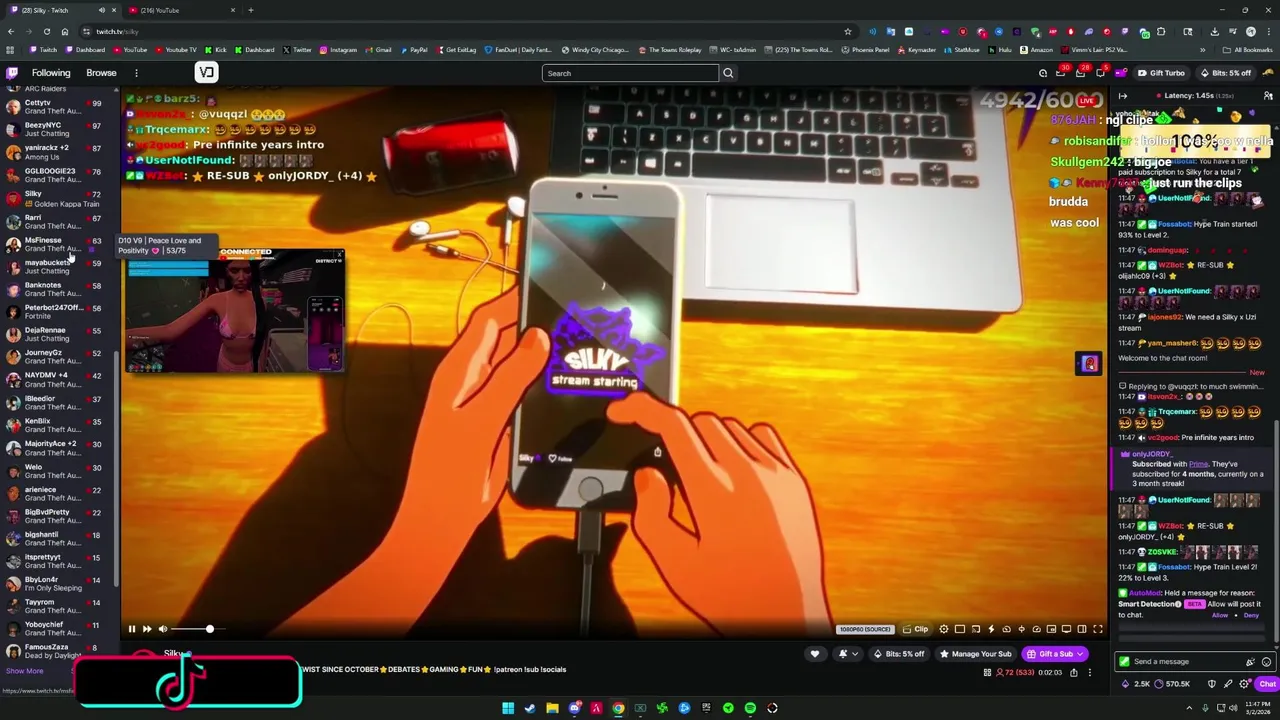Viewport: 1280px width, 720px height.
Task: Mute the stream volume speaker icon
Action: [163, 629]
